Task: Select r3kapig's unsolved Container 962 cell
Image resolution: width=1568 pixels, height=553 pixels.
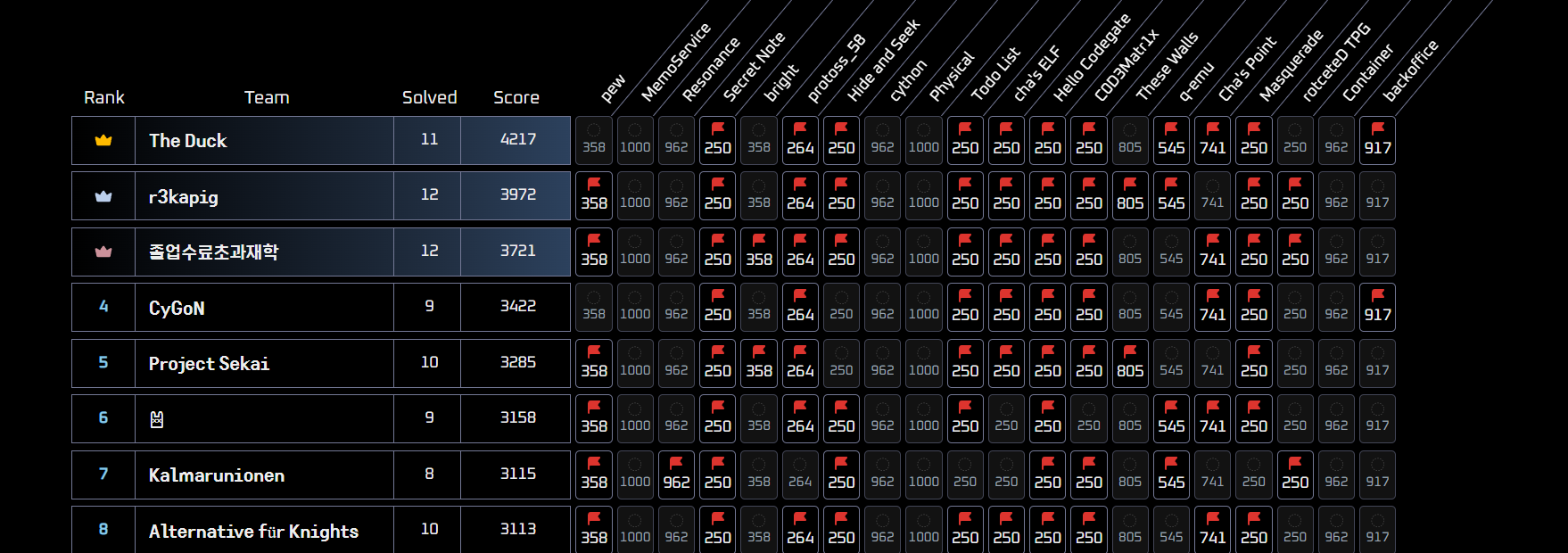Action: (1336, 196)
